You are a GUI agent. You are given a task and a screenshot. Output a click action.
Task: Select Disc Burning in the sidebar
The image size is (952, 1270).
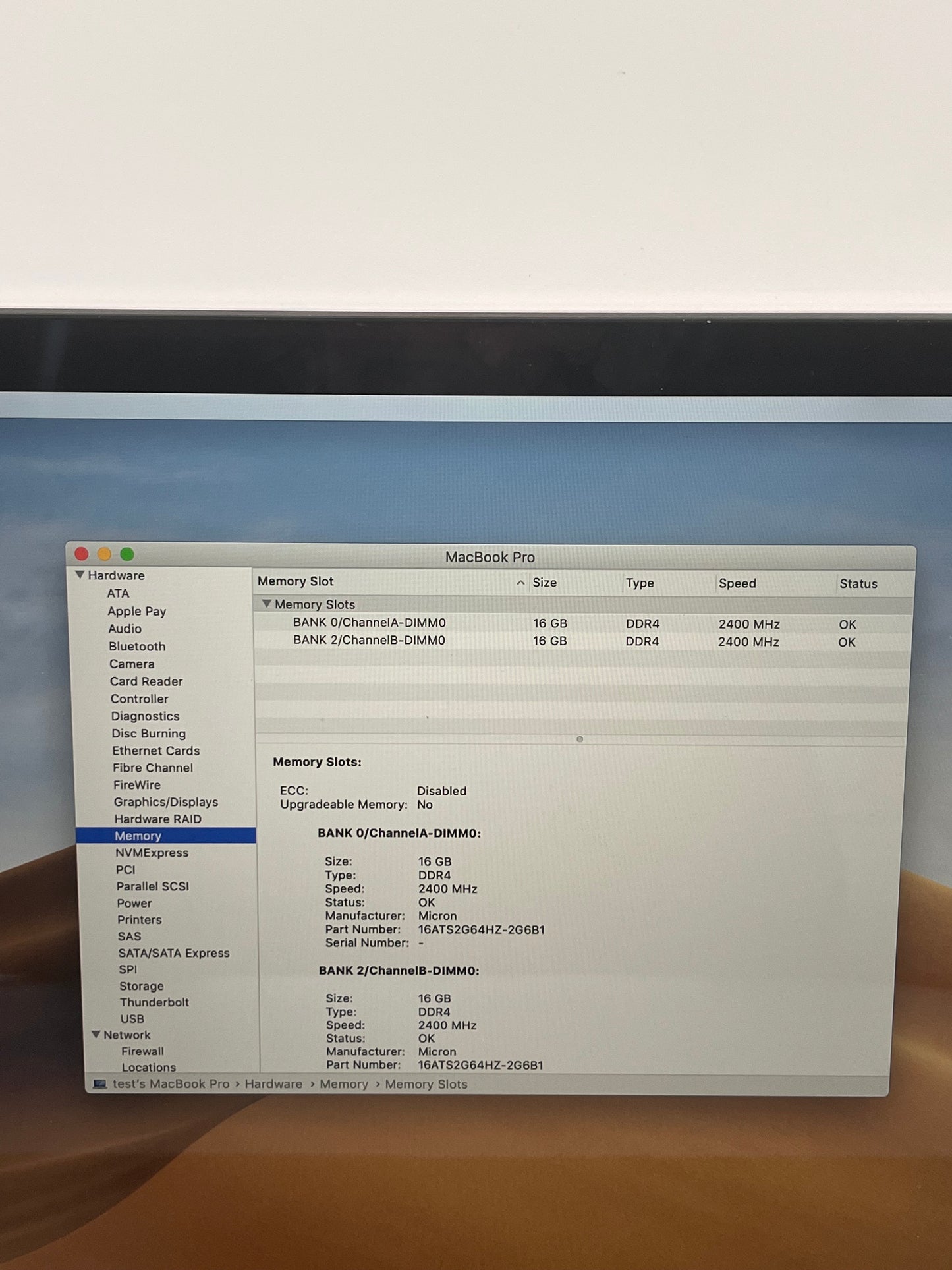tap(148, 734)
